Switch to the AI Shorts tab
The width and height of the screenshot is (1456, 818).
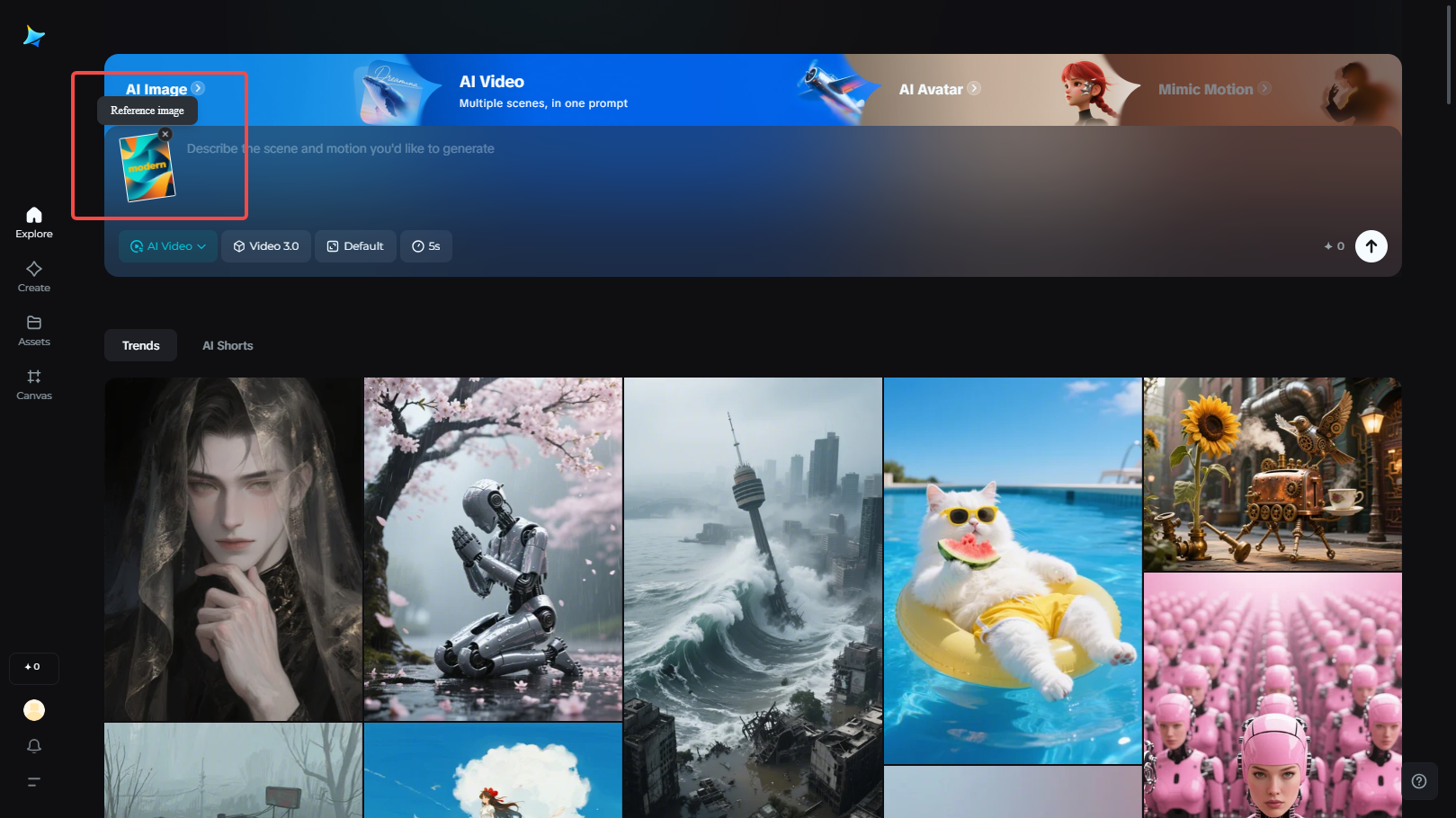[x=228, y=346]
